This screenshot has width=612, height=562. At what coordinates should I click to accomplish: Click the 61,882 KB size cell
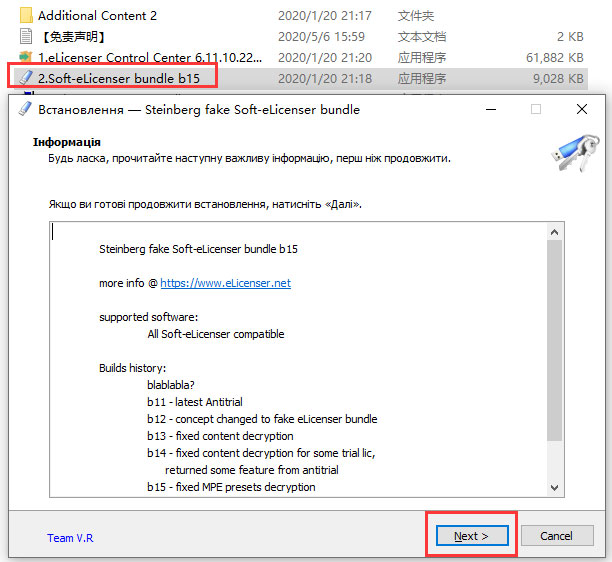click(x=555, y=58)
